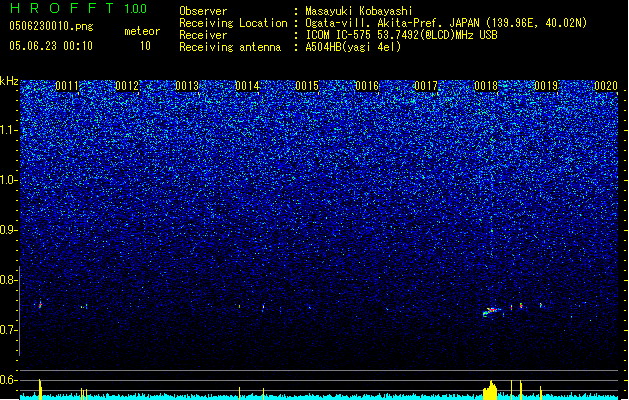Select the Ogata-vill. Akita-Pref. JAPAN location text

(446, 23)
